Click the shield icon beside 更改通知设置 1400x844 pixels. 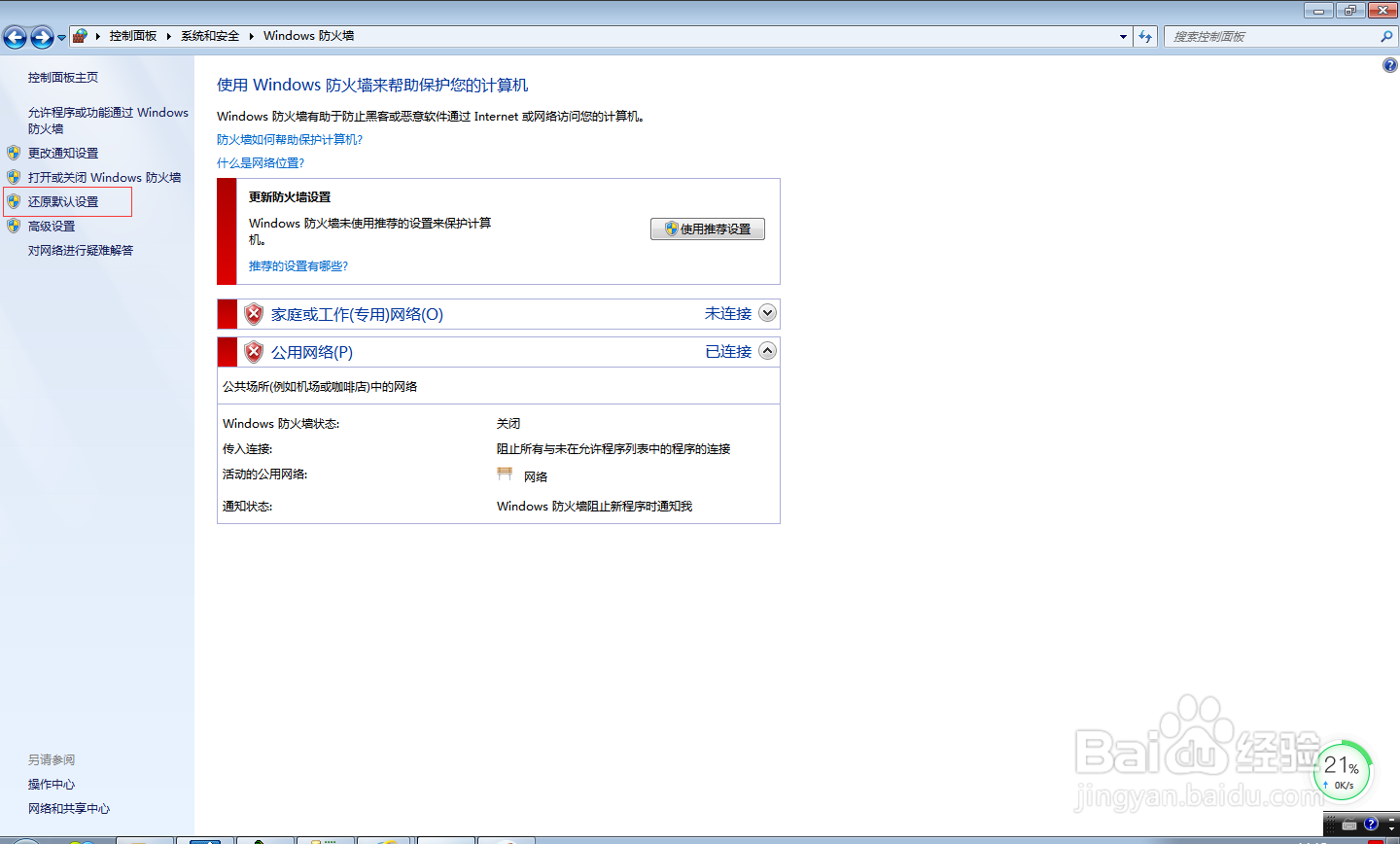13,153
